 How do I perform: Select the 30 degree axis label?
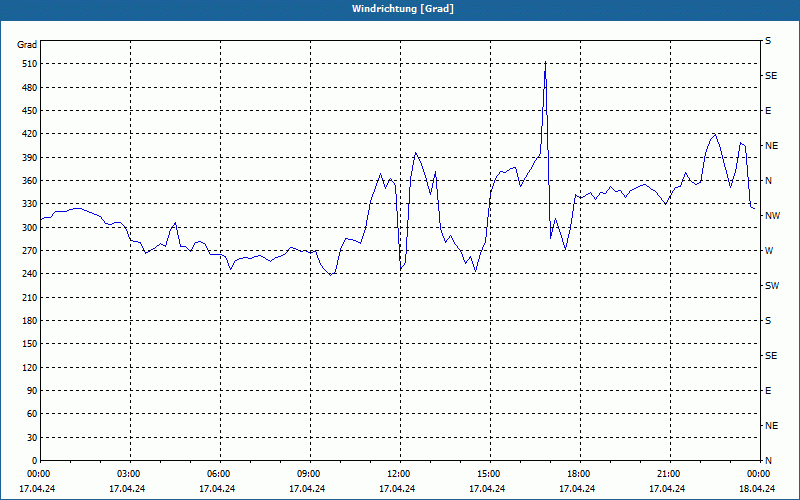tap(32, 438)
